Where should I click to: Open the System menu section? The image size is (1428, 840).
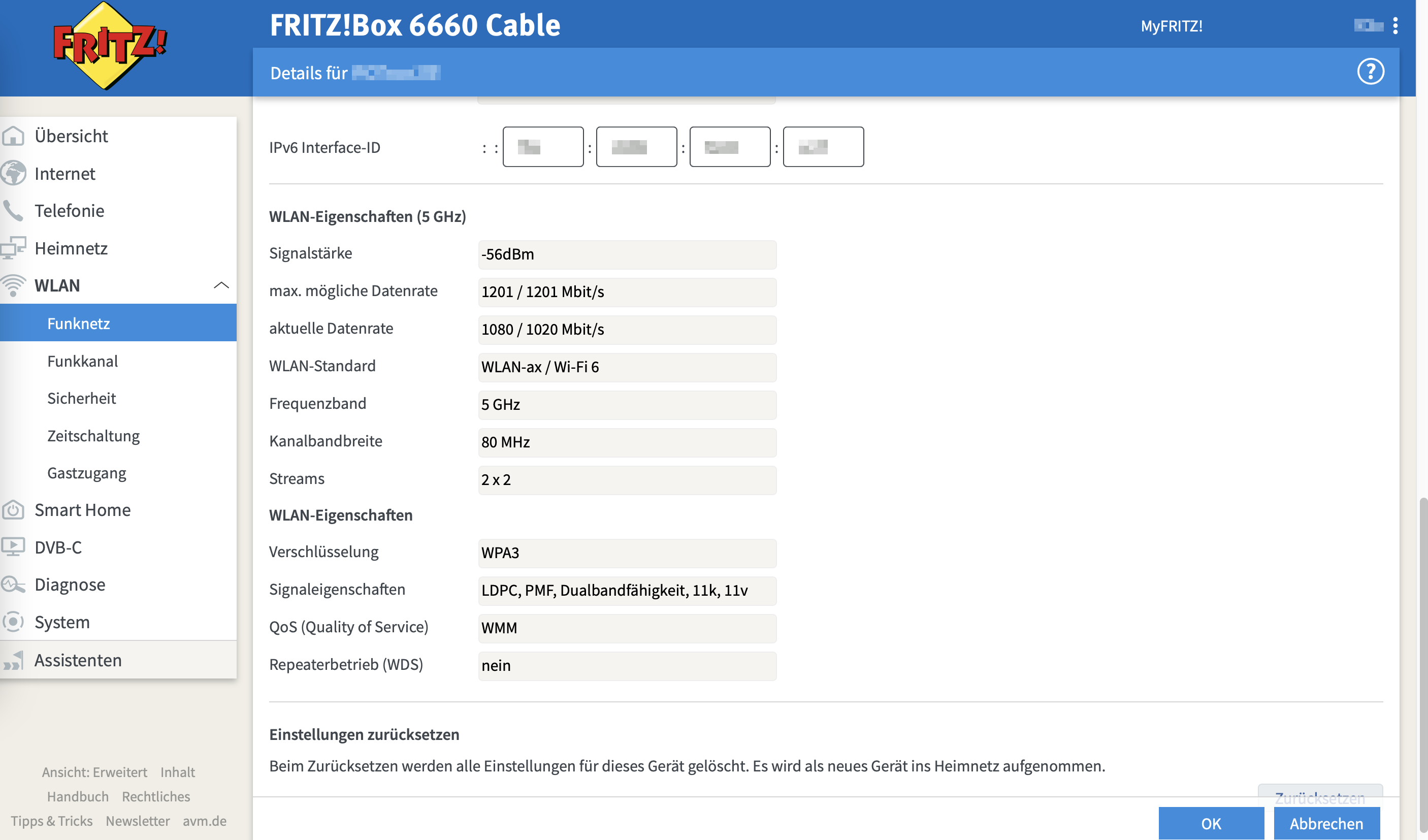(x=62, y=622)
